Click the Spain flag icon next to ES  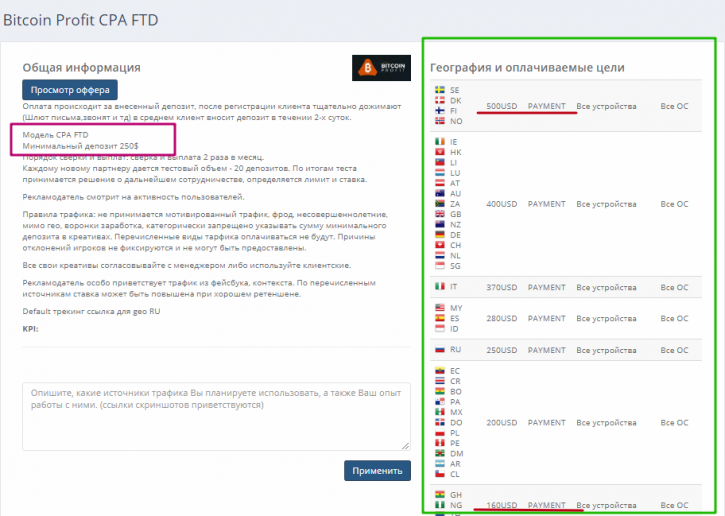440,318
